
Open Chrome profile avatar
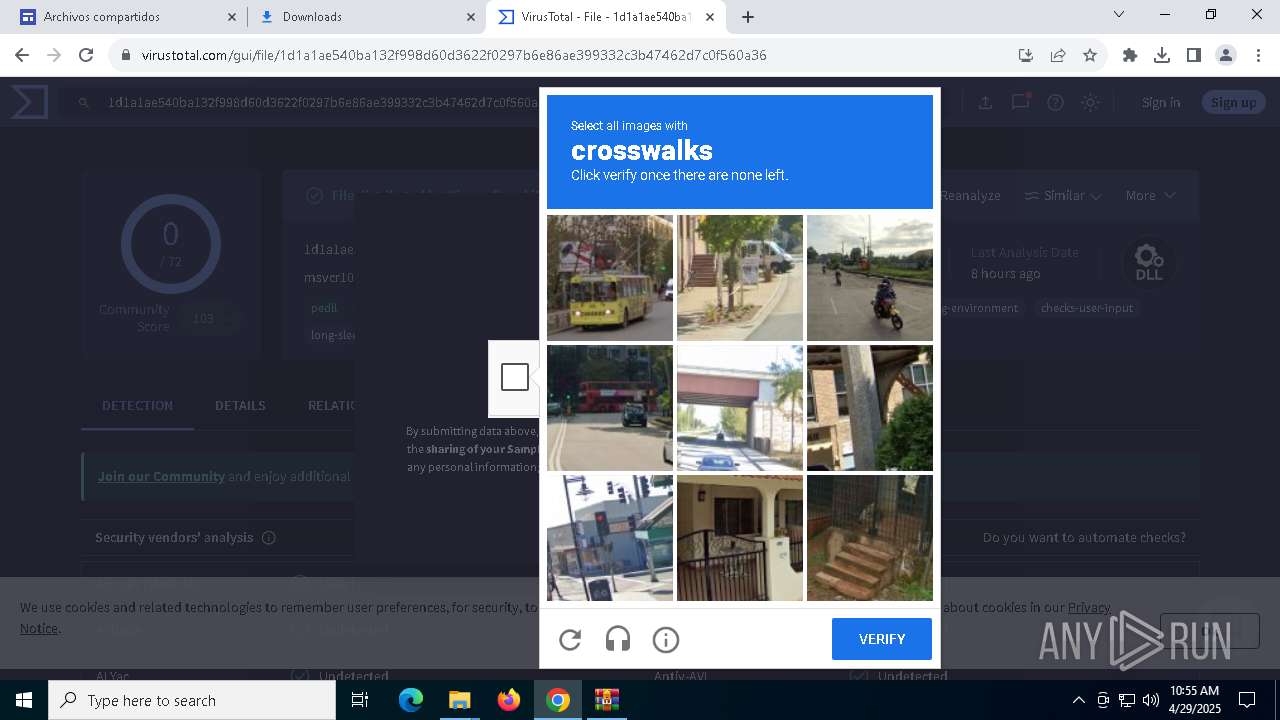1226,55
